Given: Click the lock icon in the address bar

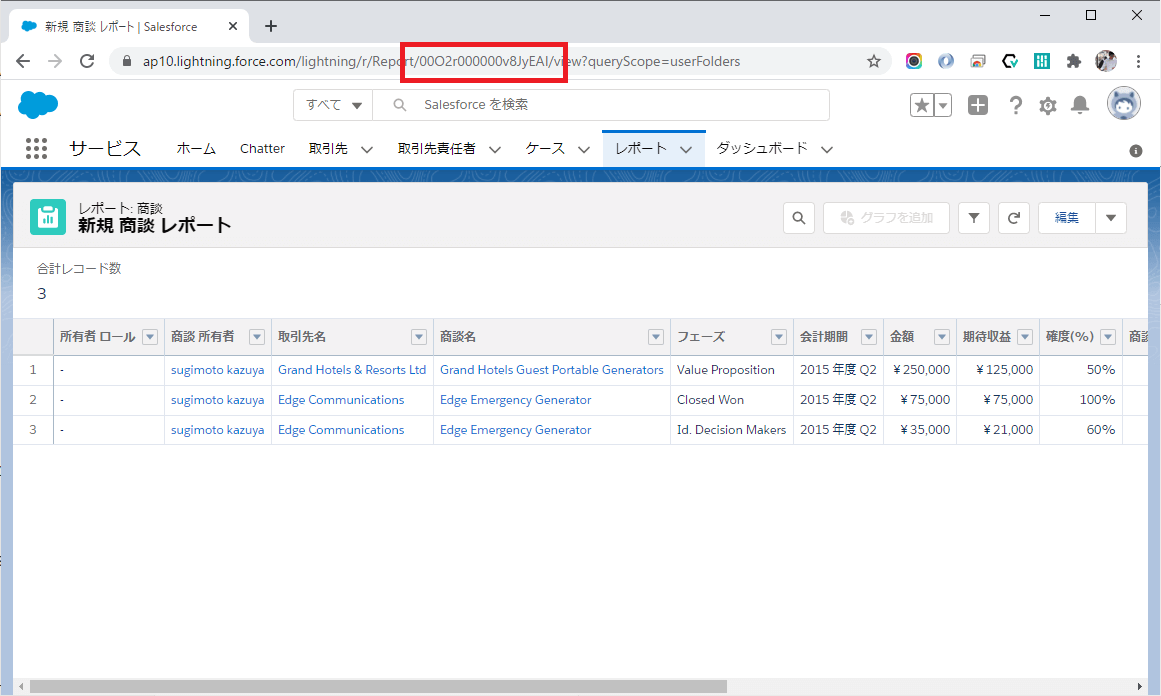Looking at the screenshot, I should pyautogui.click(x=127, y=61).
